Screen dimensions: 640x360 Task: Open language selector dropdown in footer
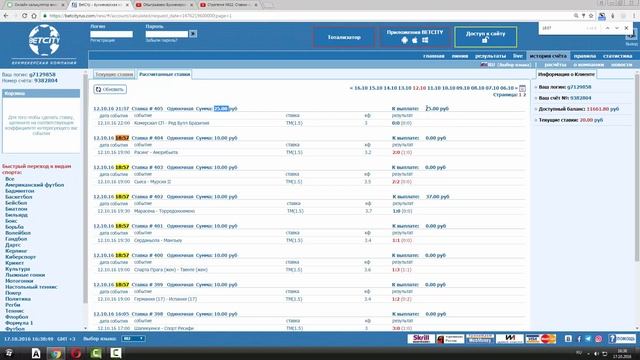point(133,338)
